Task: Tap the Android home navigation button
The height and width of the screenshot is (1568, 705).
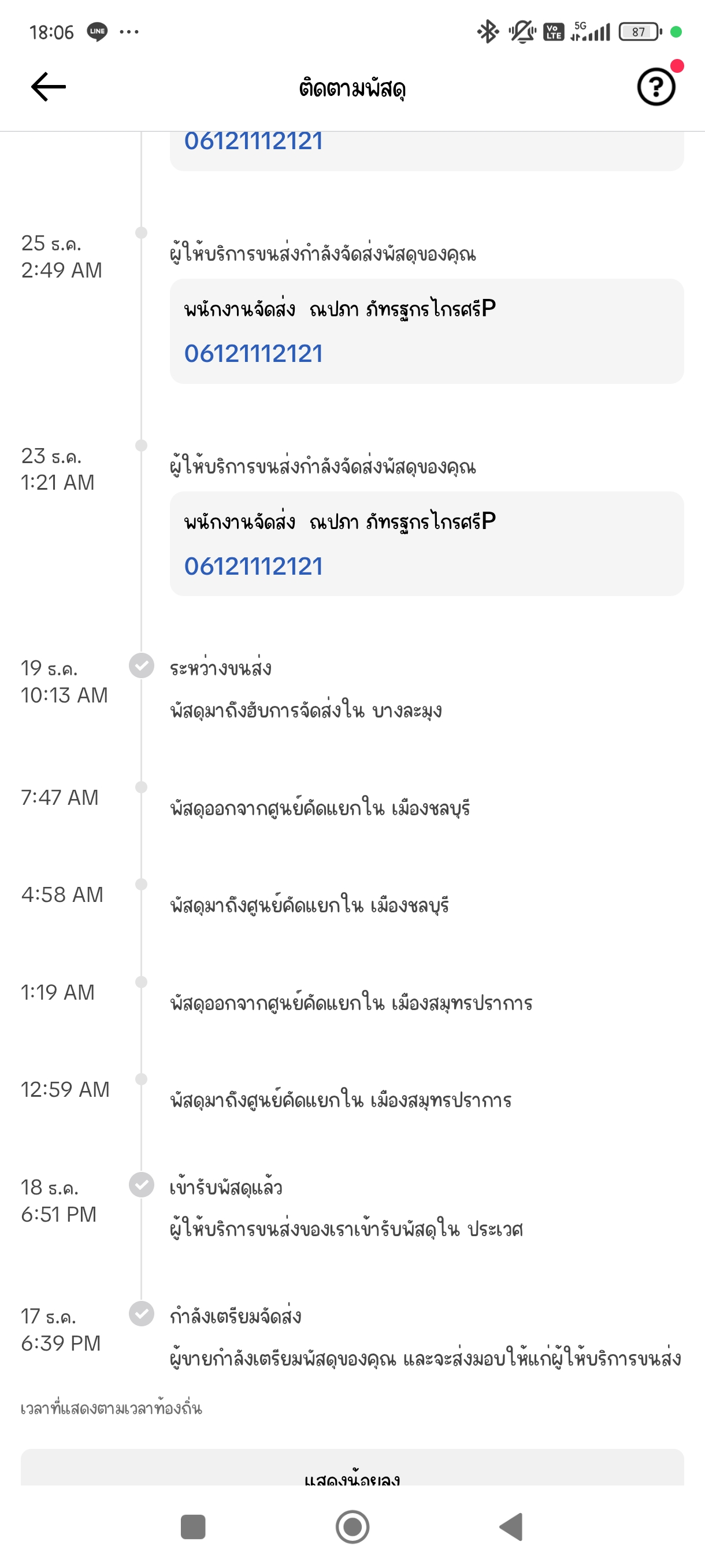Action: (x=352, y=1526)
